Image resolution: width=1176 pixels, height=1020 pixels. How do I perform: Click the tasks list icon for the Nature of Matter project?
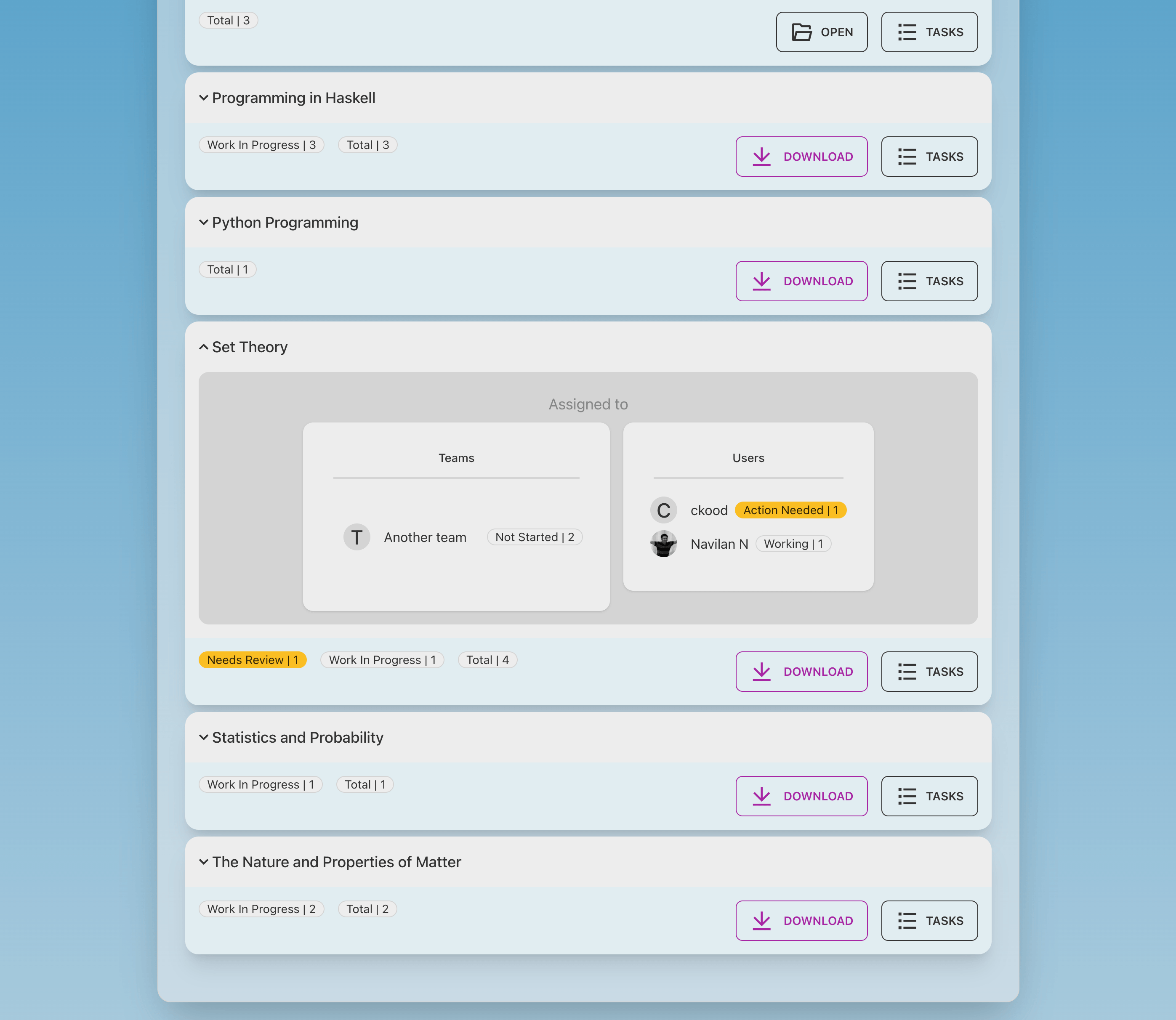coord(907,921)
